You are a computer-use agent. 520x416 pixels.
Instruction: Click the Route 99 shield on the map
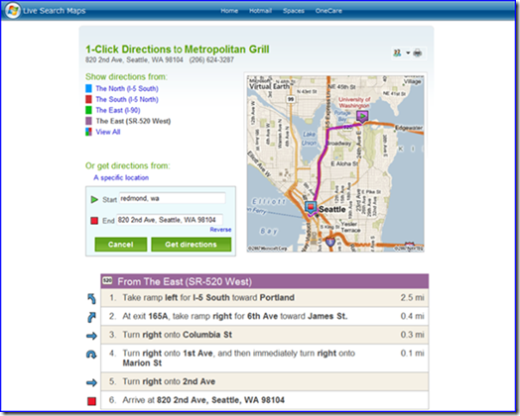(291, 99)
